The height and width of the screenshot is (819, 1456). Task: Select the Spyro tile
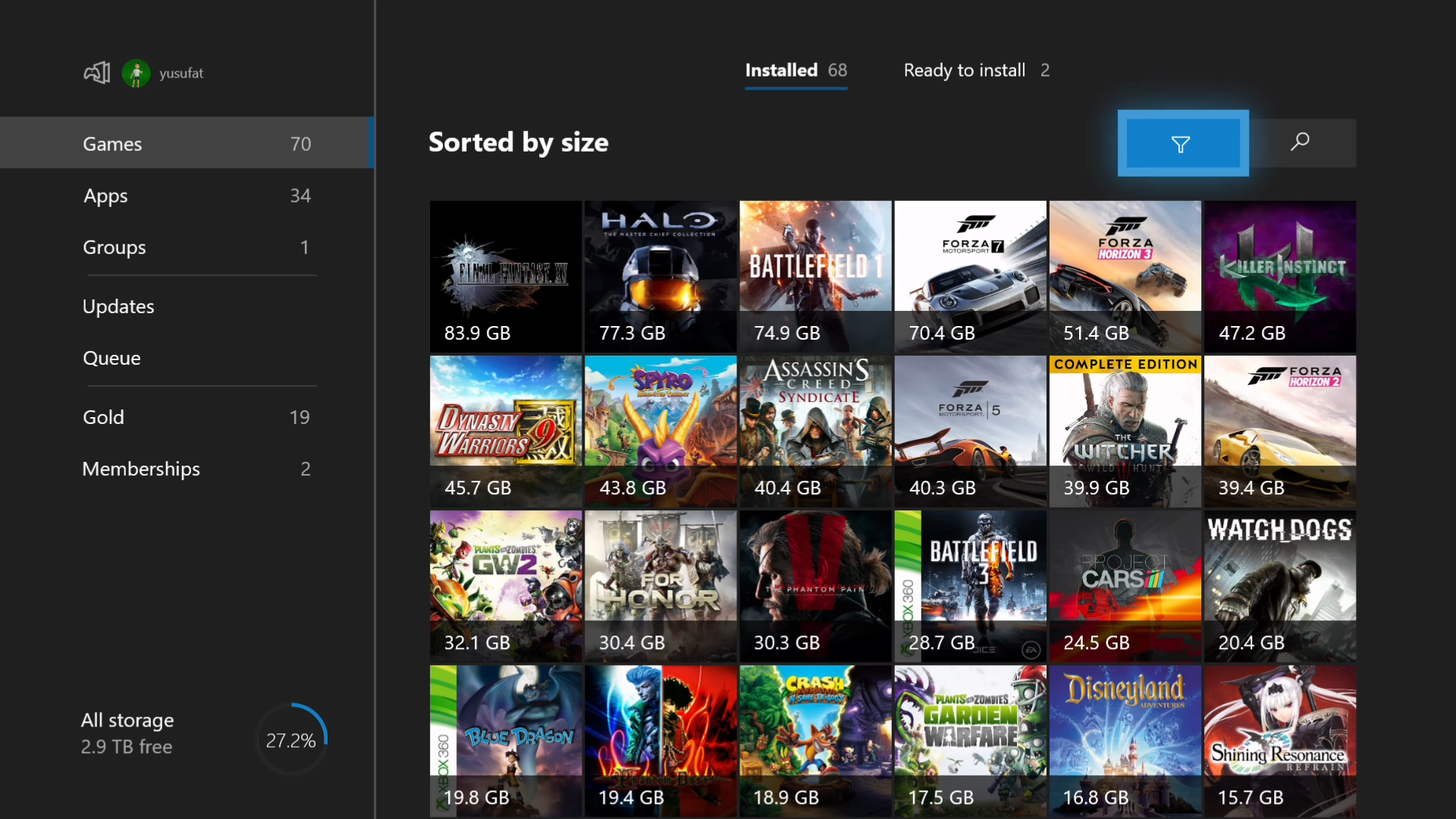tap(661, 431)
